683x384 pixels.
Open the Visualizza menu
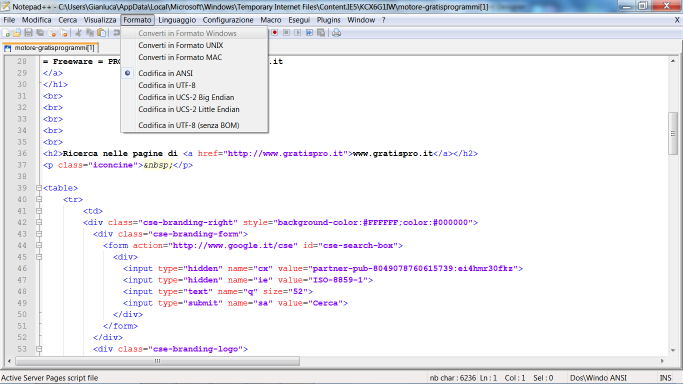pos(100,20)
